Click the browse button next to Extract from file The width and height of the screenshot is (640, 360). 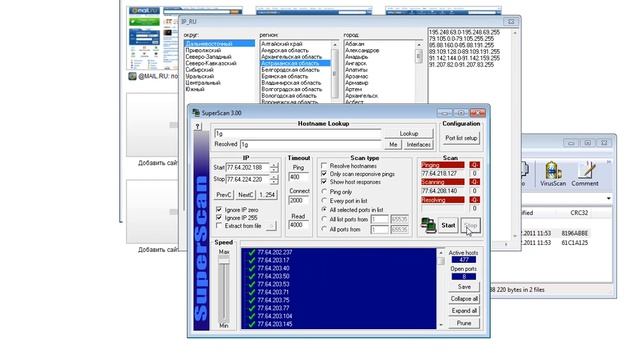point(271,226)
